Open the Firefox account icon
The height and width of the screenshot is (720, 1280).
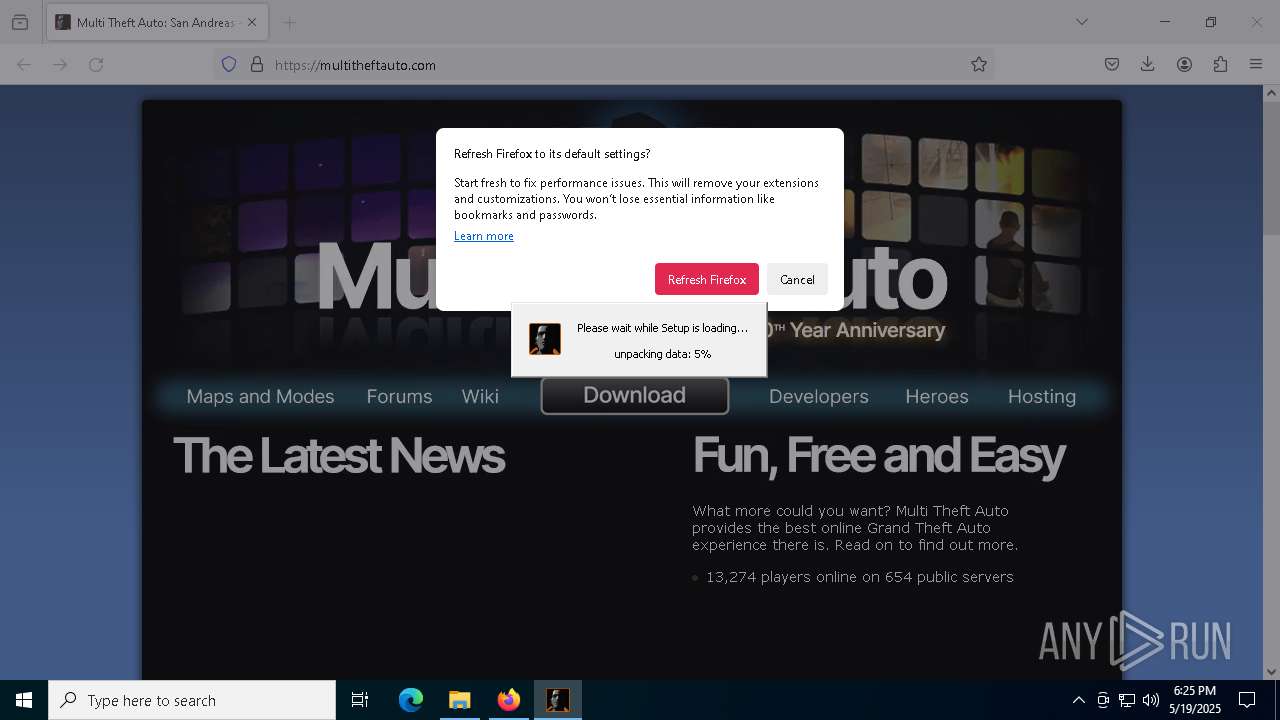1184,64
